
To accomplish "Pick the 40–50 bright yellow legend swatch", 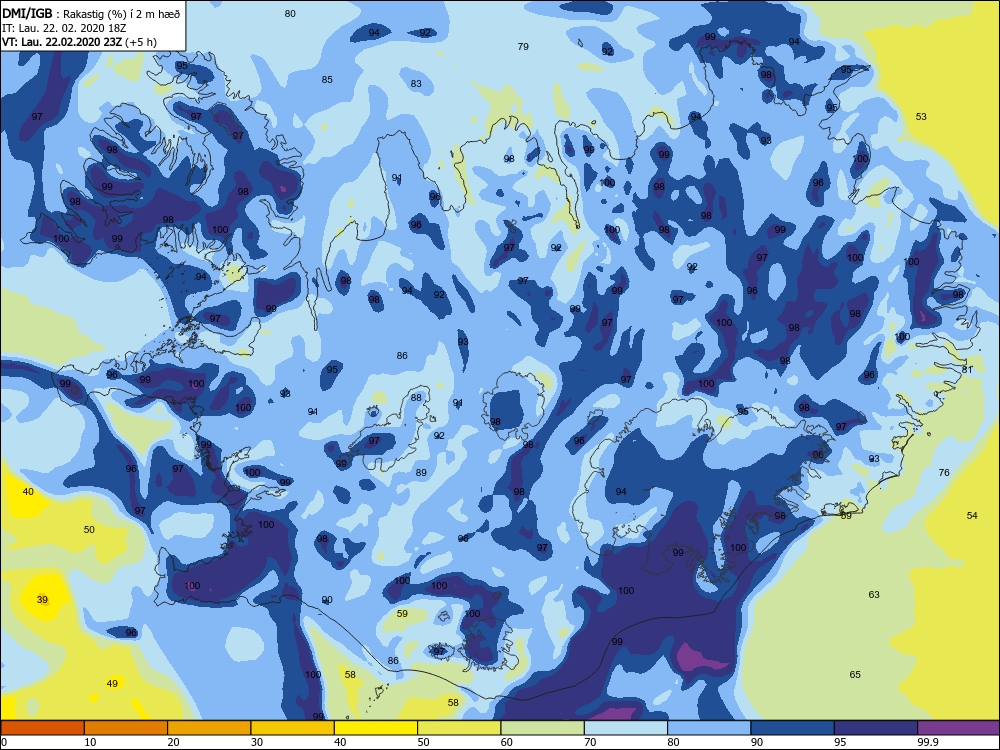I will coord(376,728).
